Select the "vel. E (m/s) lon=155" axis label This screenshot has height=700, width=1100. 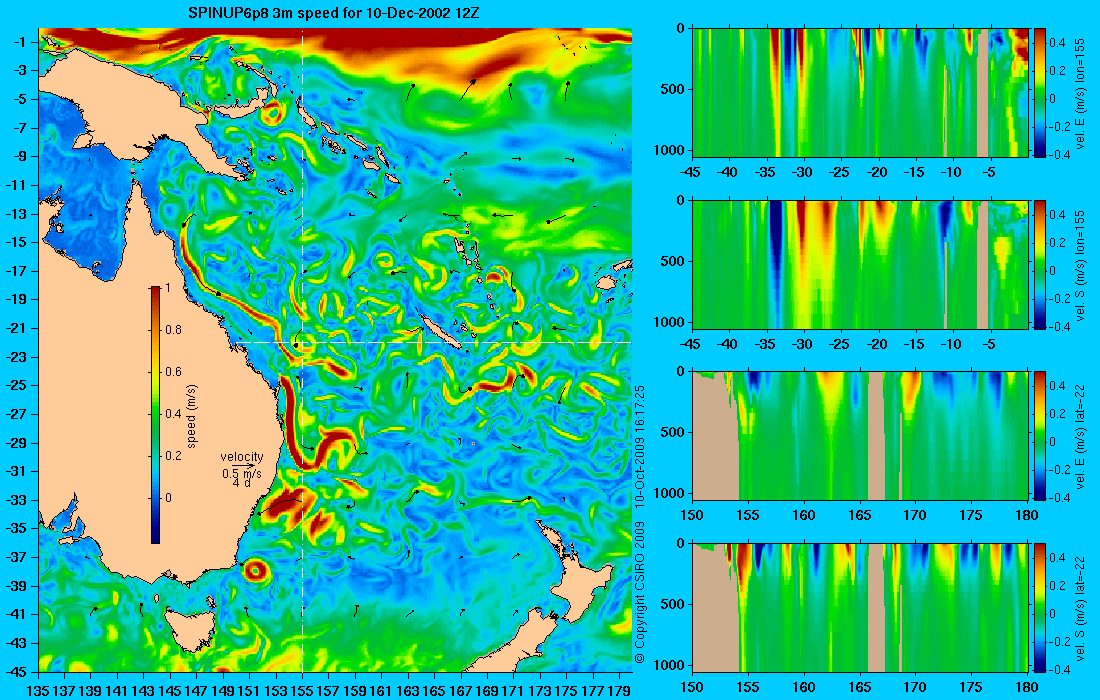[1081, 93]
